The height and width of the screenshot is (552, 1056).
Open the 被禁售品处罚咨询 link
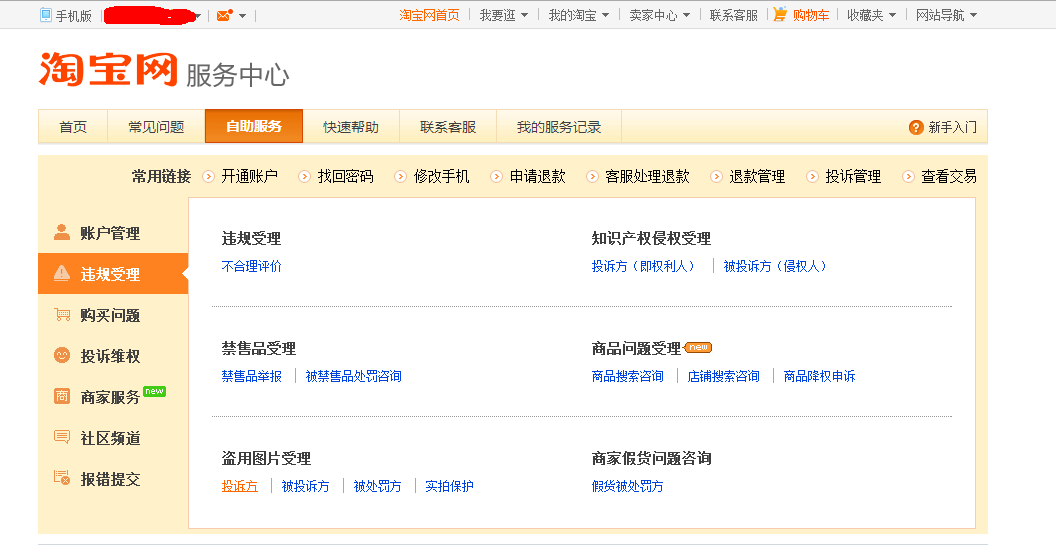pos(354,376)
